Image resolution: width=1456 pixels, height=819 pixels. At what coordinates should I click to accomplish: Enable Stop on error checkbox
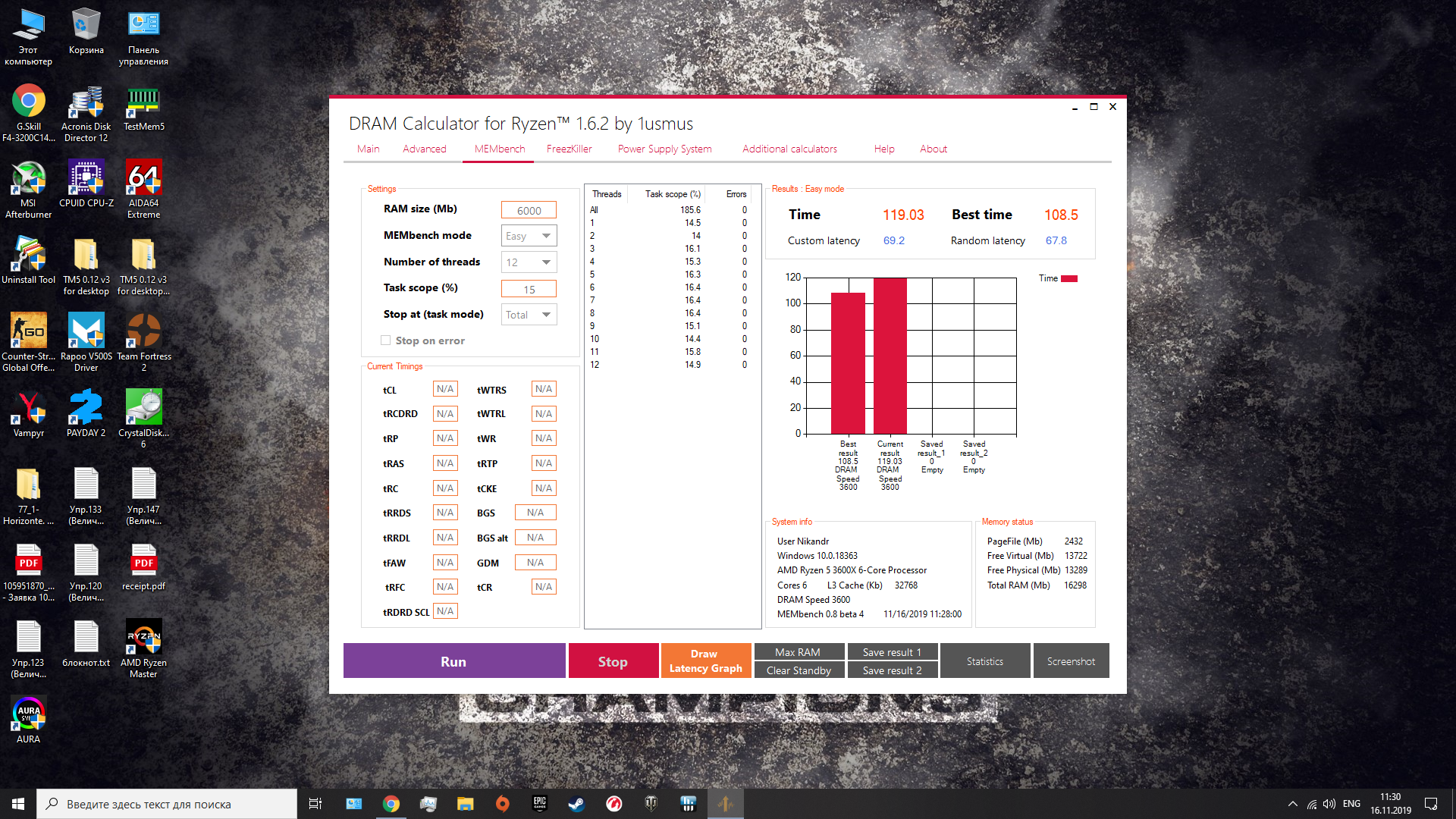(385, 340)
